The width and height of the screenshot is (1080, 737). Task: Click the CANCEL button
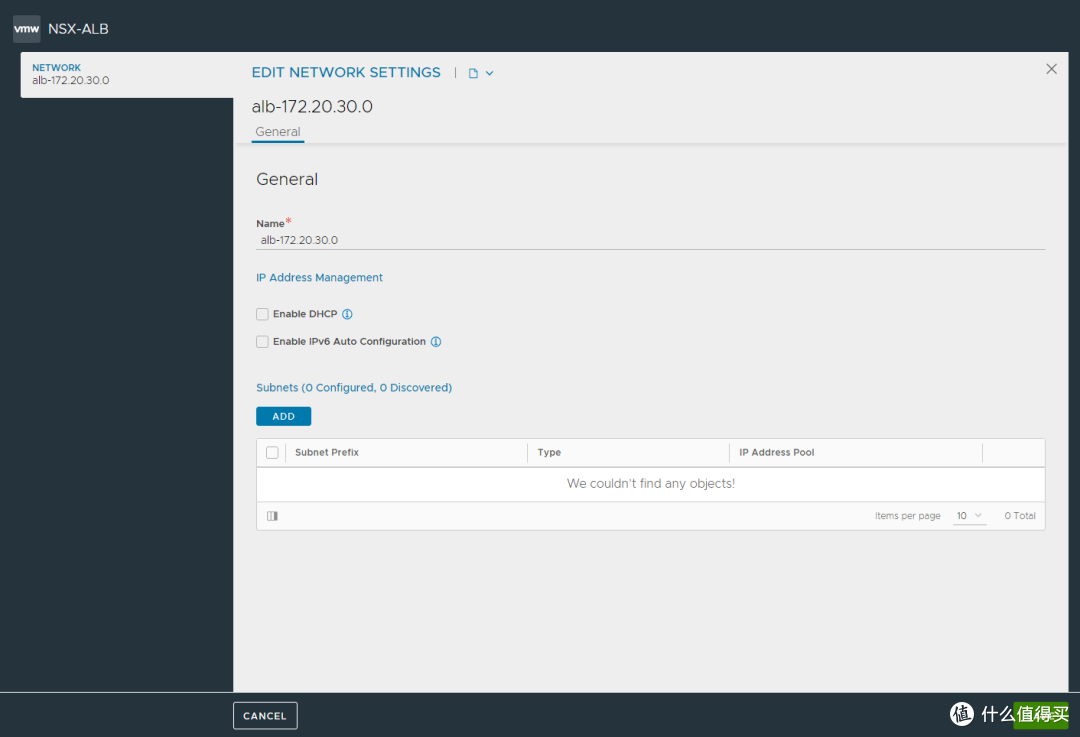[265, 716]
